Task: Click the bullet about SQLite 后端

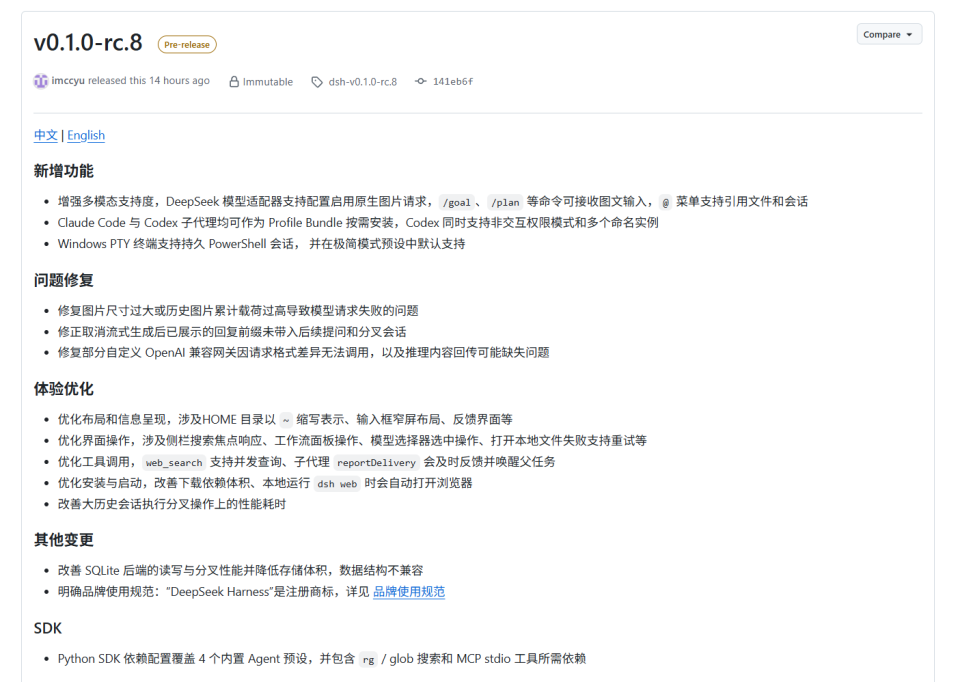Action: tap(241, 571)
